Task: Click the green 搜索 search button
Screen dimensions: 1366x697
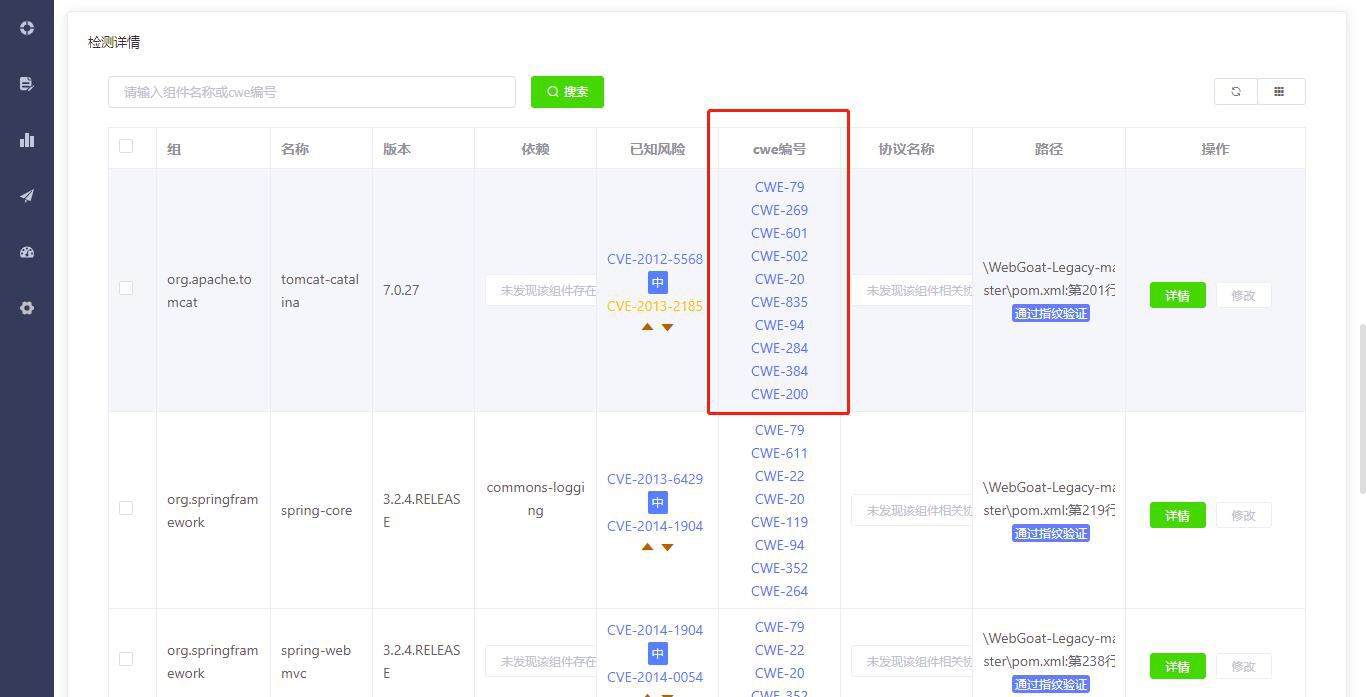Action: pyautogui.click(x=567, y=91)
